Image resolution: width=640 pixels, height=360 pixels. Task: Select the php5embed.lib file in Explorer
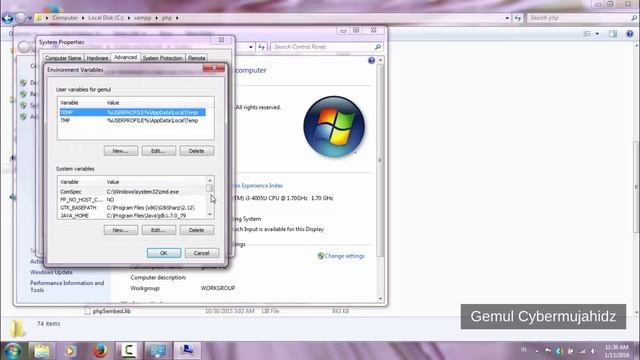[111, 311]
